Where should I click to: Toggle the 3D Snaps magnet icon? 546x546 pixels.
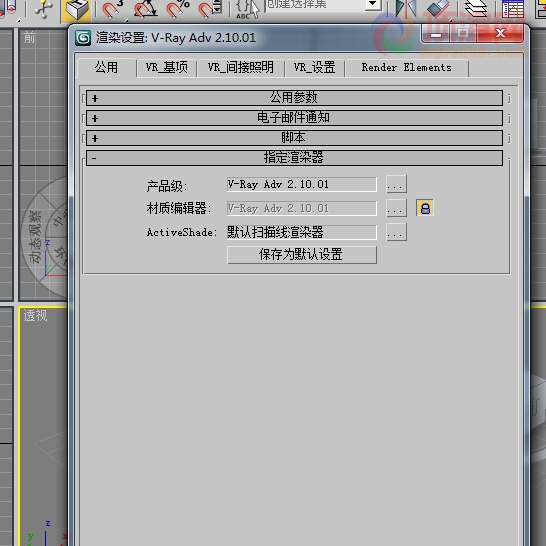click(112, 9)
